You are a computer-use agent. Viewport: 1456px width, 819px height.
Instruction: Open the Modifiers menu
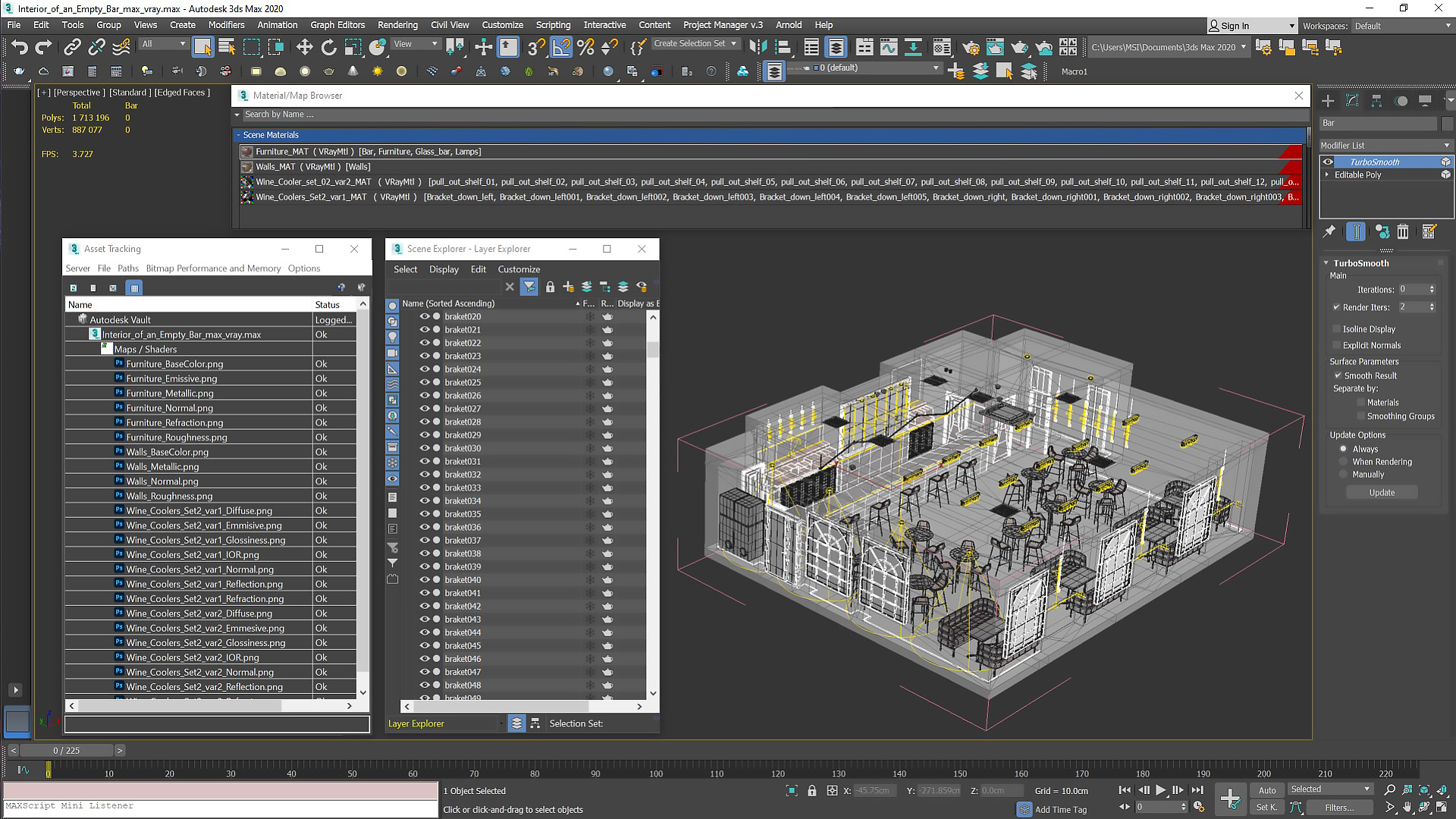click(x=226, y=25)
